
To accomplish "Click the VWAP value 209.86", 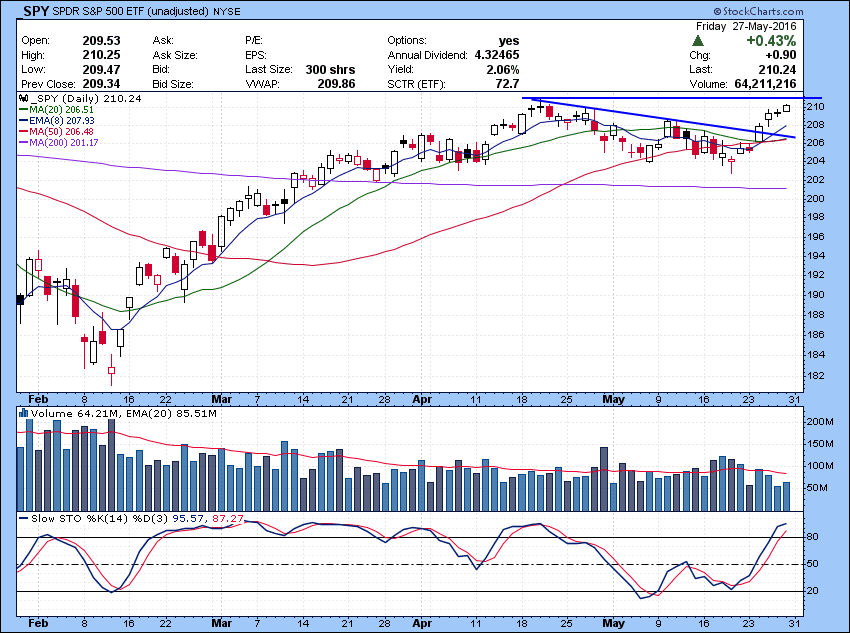I will [x=336, y=84].
